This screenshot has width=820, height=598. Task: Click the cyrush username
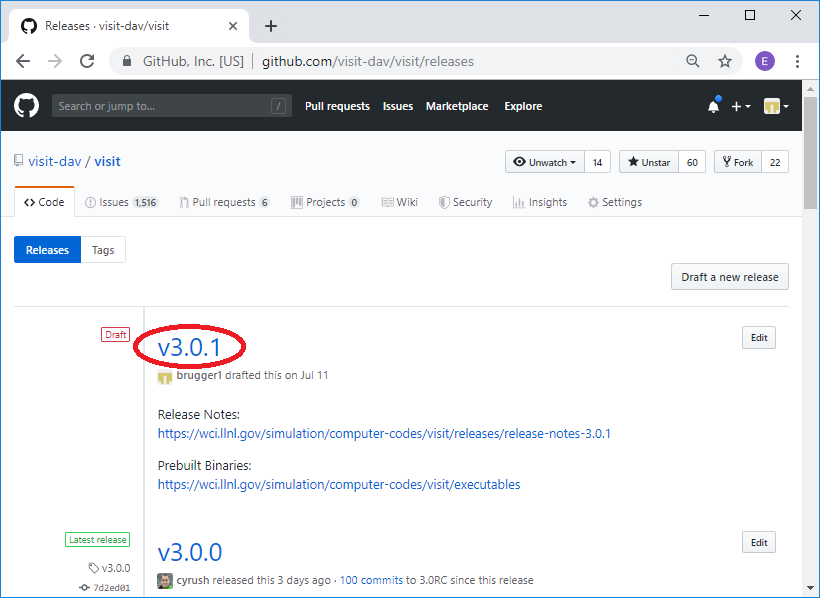click(193, 580)
